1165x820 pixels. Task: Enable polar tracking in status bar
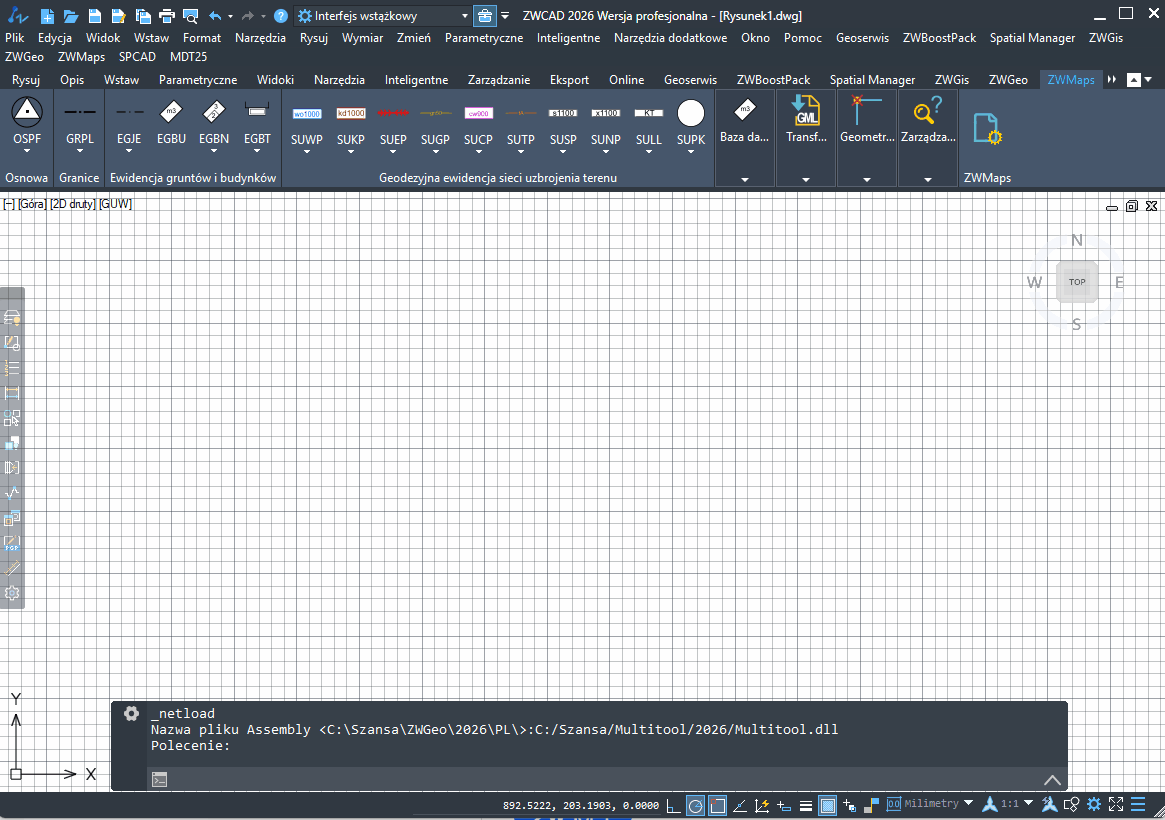(695, 803)
